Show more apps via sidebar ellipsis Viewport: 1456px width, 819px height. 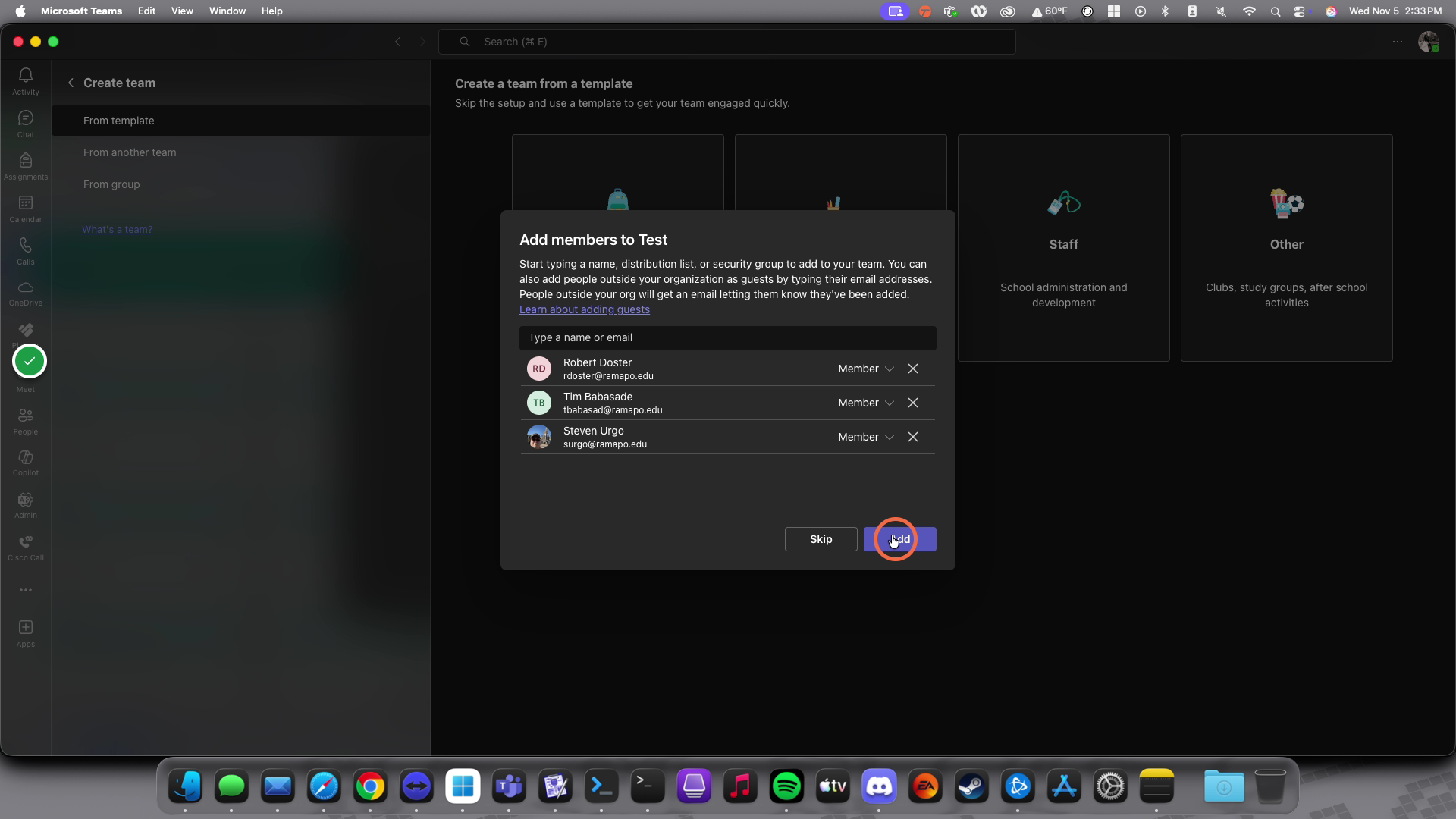(26, 590)
